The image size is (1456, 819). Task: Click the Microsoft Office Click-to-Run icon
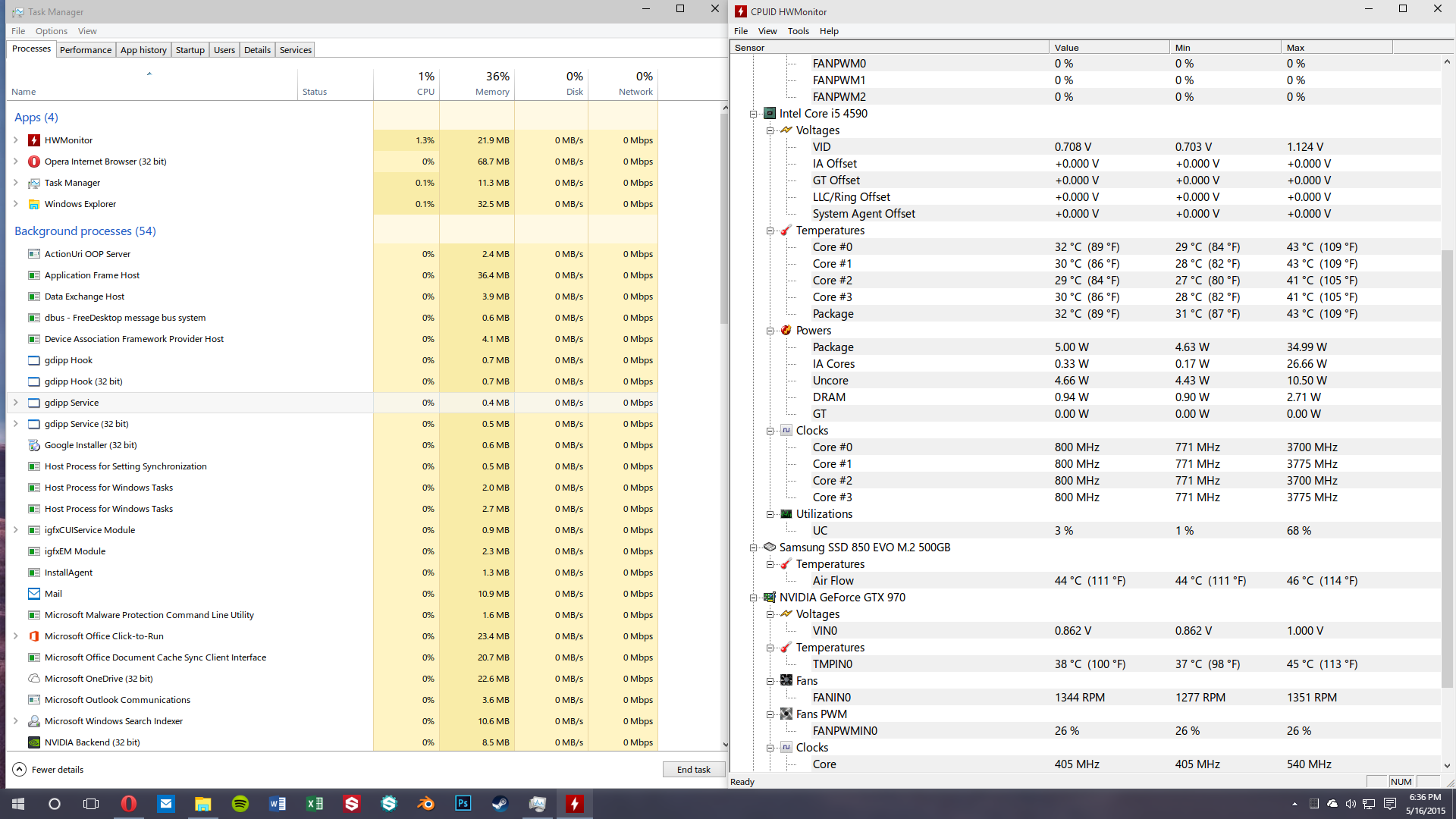tap(33, 636)
